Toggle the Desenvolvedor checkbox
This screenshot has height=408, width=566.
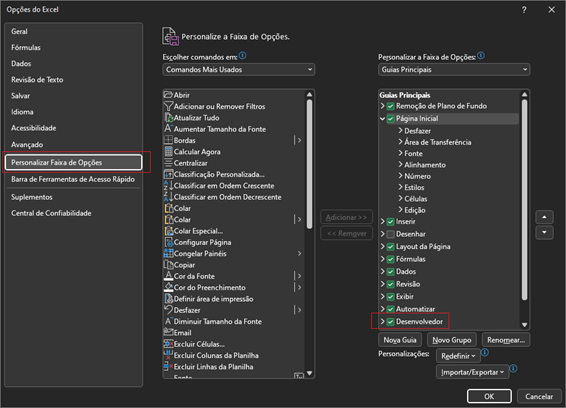coord(390,322)
